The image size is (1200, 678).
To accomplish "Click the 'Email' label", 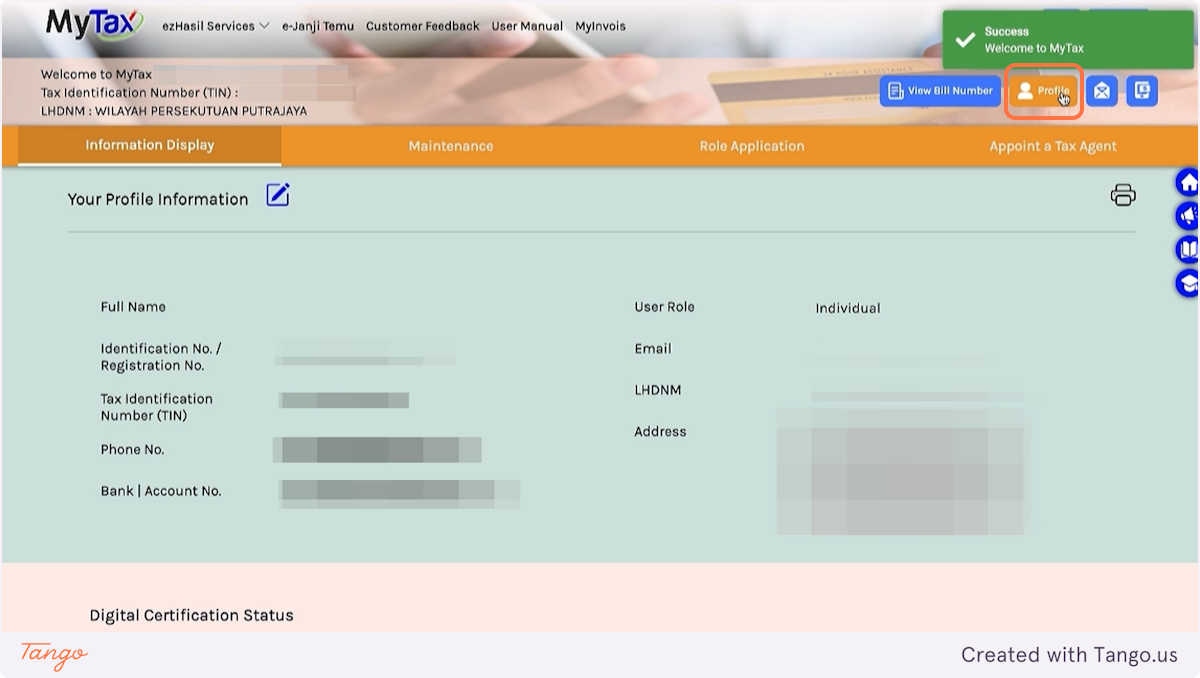I will [653, 349].
